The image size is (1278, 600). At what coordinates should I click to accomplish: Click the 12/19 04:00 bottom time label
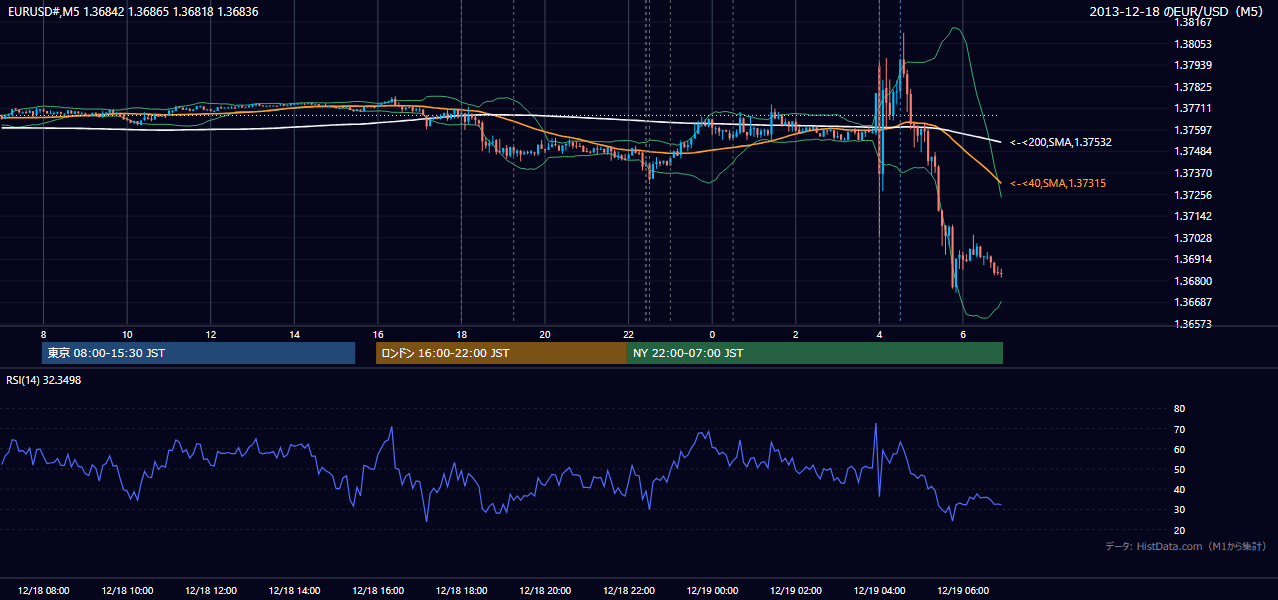click(x=879, y=590)
